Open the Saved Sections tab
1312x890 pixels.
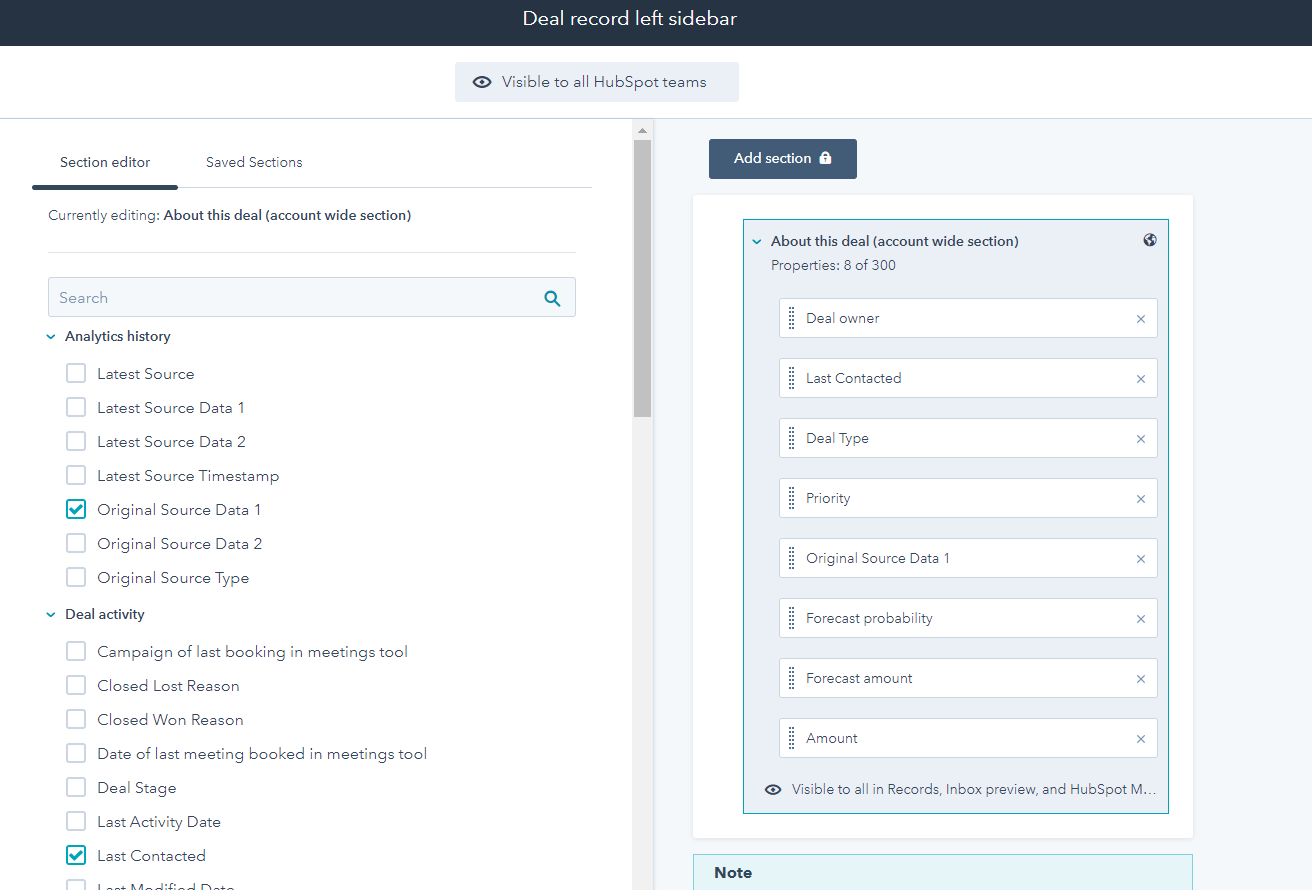[254, 162]
